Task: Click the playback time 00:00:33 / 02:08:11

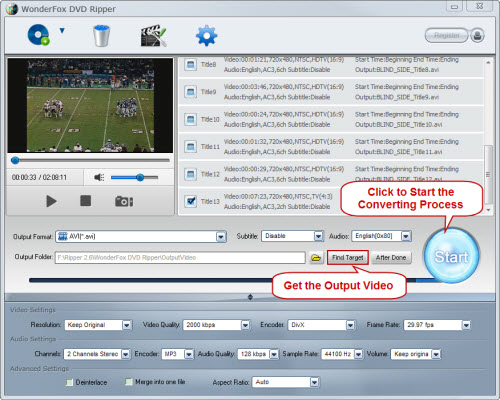Action: click(x=39, y=177)
